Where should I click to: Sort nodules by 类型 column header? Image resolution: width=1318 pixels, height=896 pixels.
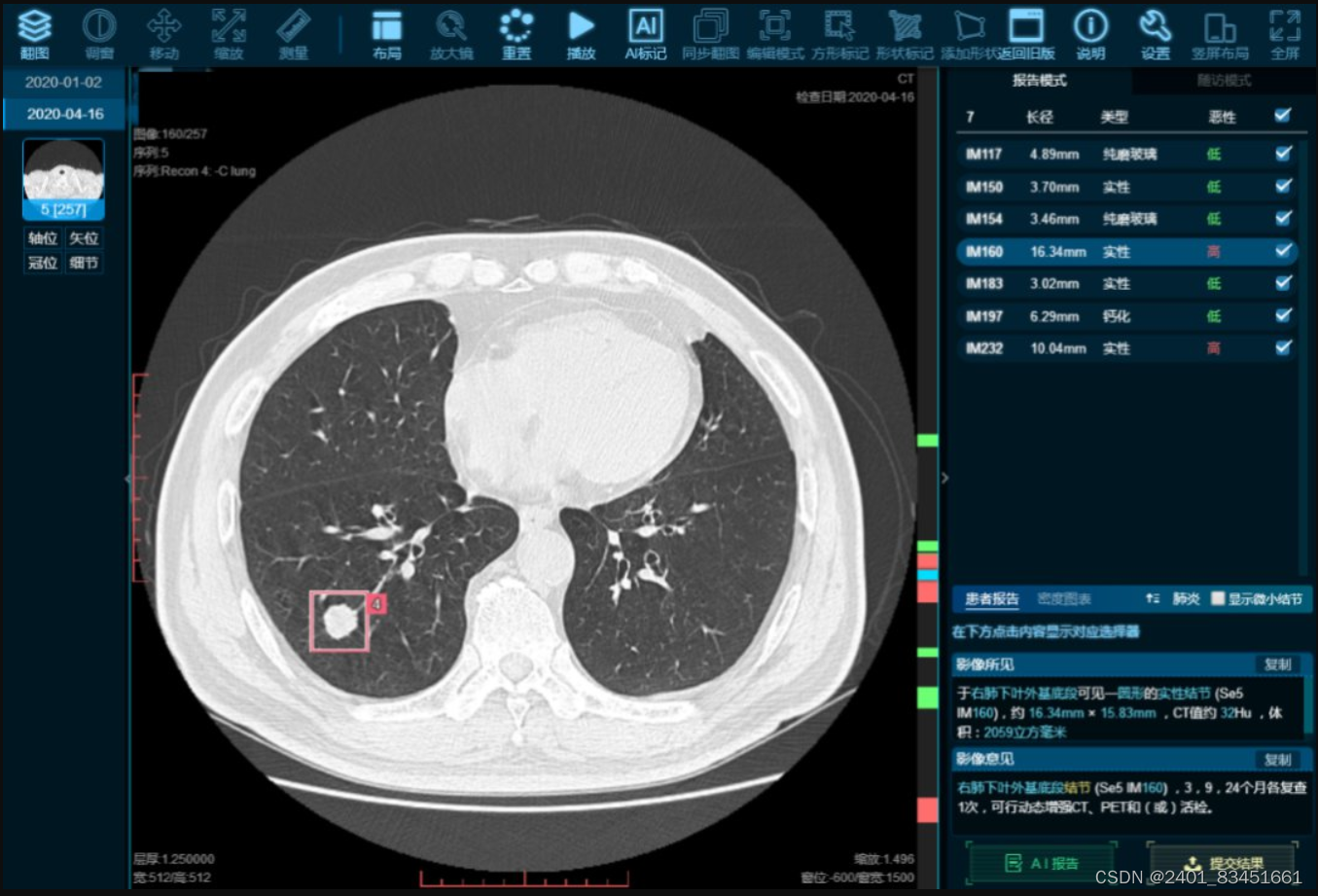(x=1114, y=117)
